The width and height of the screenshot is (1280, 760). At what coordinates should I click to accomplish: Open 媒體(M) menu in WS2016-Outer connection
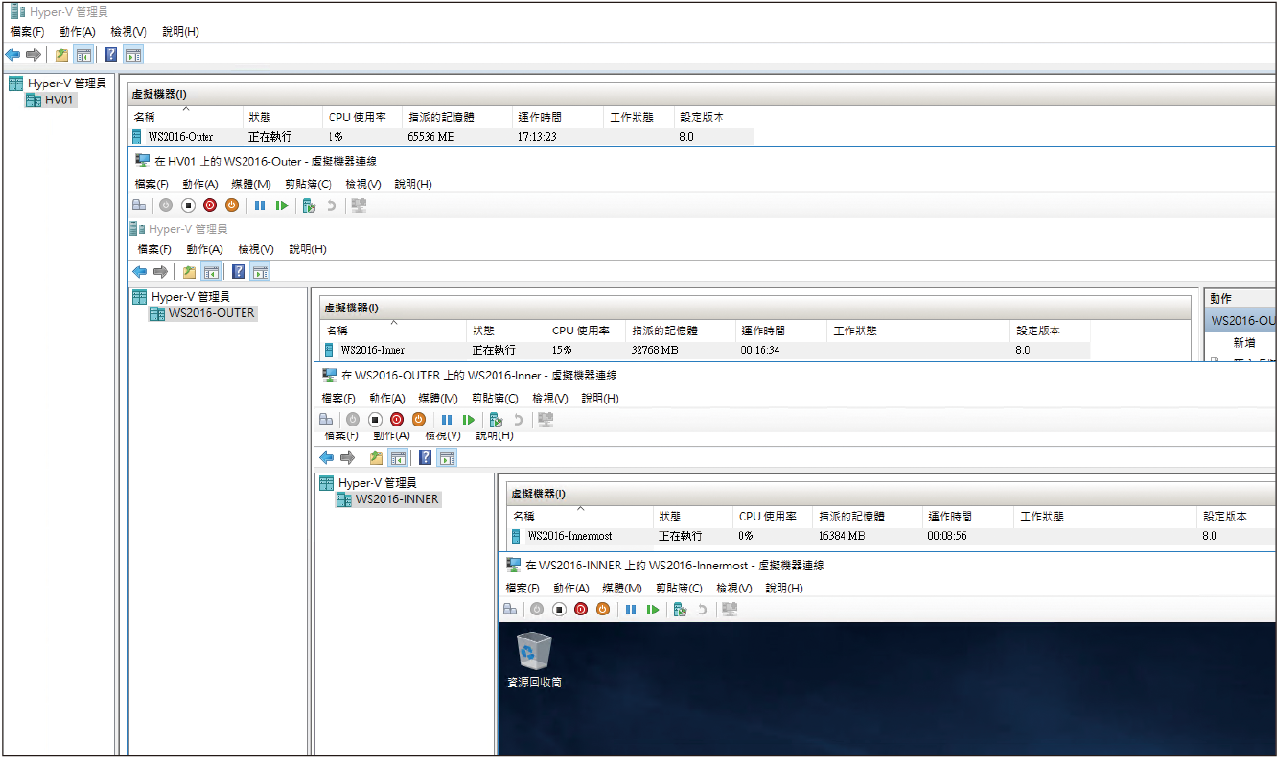tap(251, 184)
